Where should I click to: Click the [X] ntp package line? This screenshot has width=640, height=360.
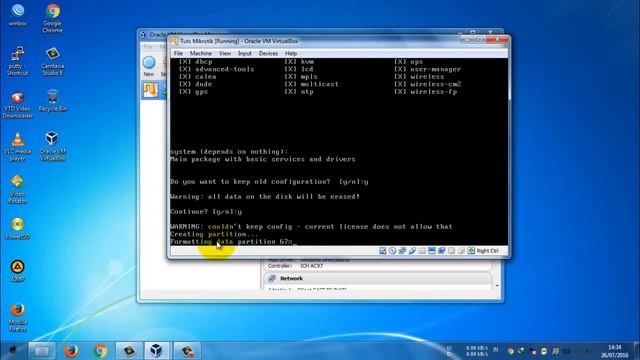299,92
